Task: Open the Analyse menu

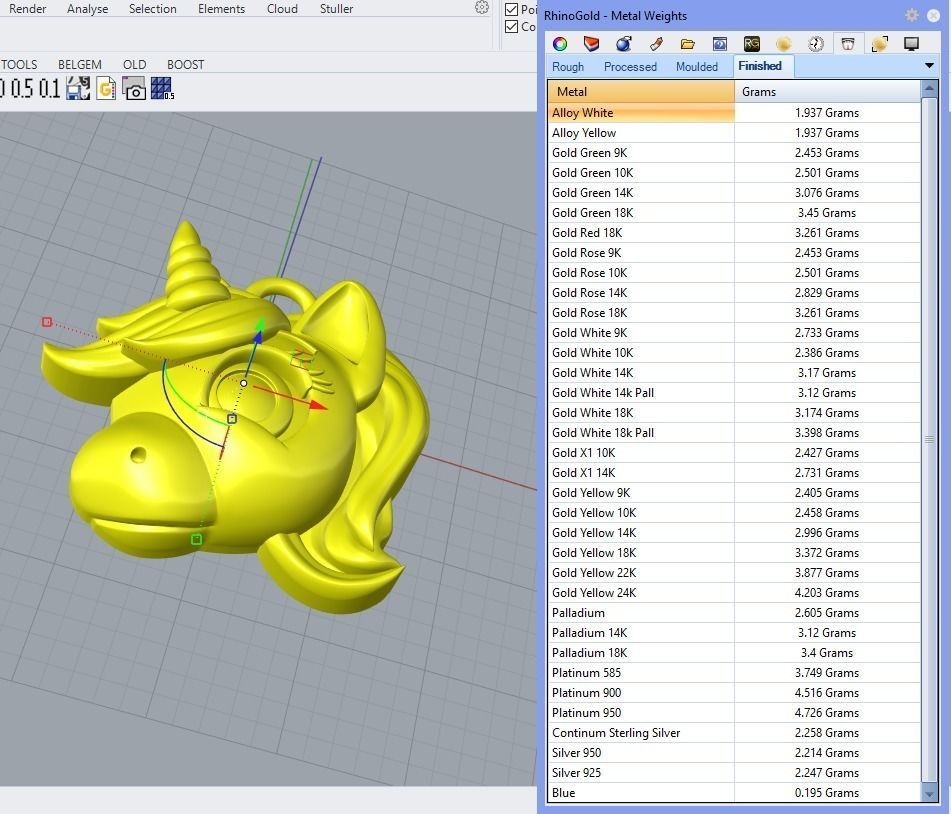Action: [x=88, y=8]
